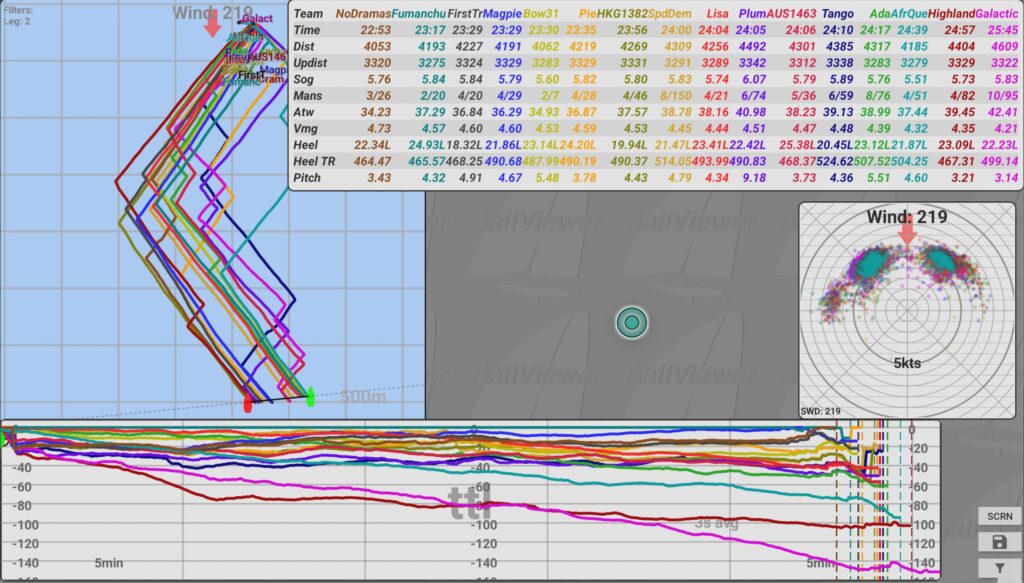Select the Sog row label
The image size is (1024, 583).
[x=303, y=79]
